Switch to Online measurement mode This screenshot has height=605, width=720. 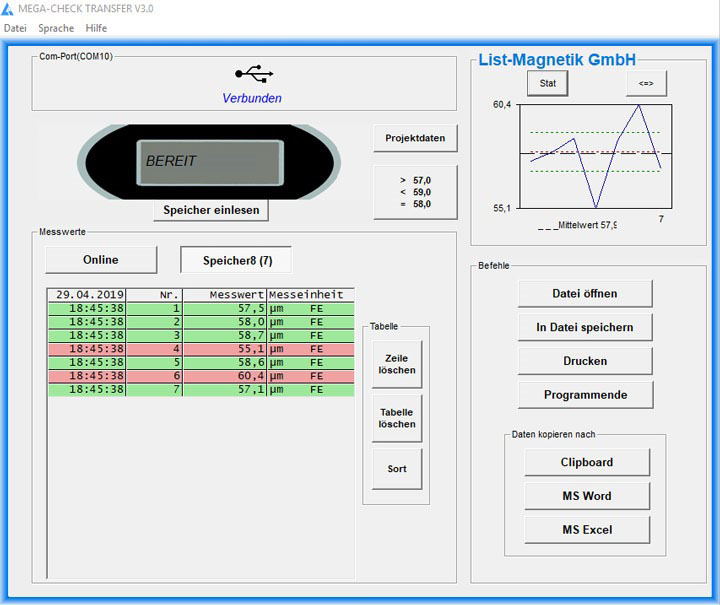pos(101,260)
